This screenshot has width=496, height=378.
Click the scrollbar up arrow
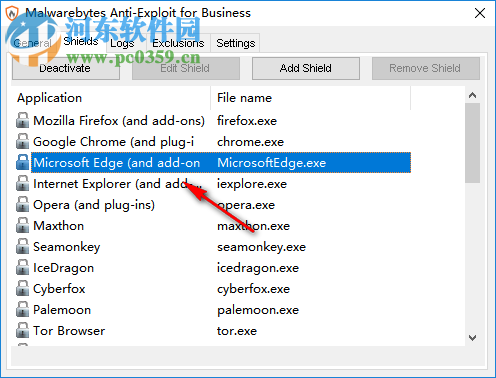point(472,95)
